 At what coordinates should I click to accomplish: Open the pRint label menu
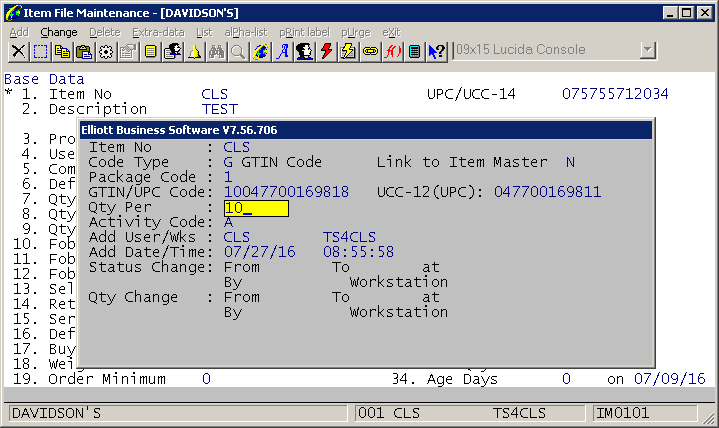coord(304,33)
